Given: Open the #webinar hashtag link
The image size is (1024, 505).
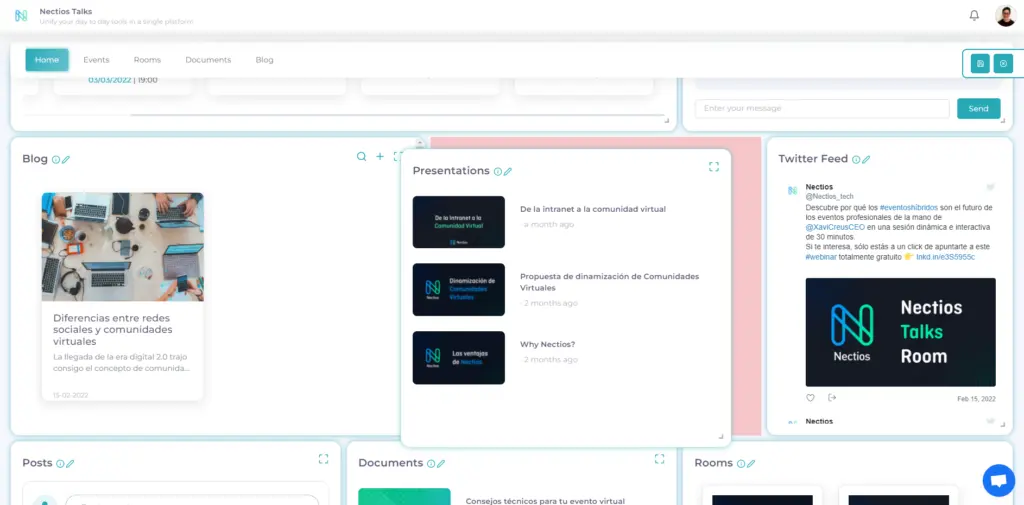Looking at the screenshot, I should [x=822, y=257].
